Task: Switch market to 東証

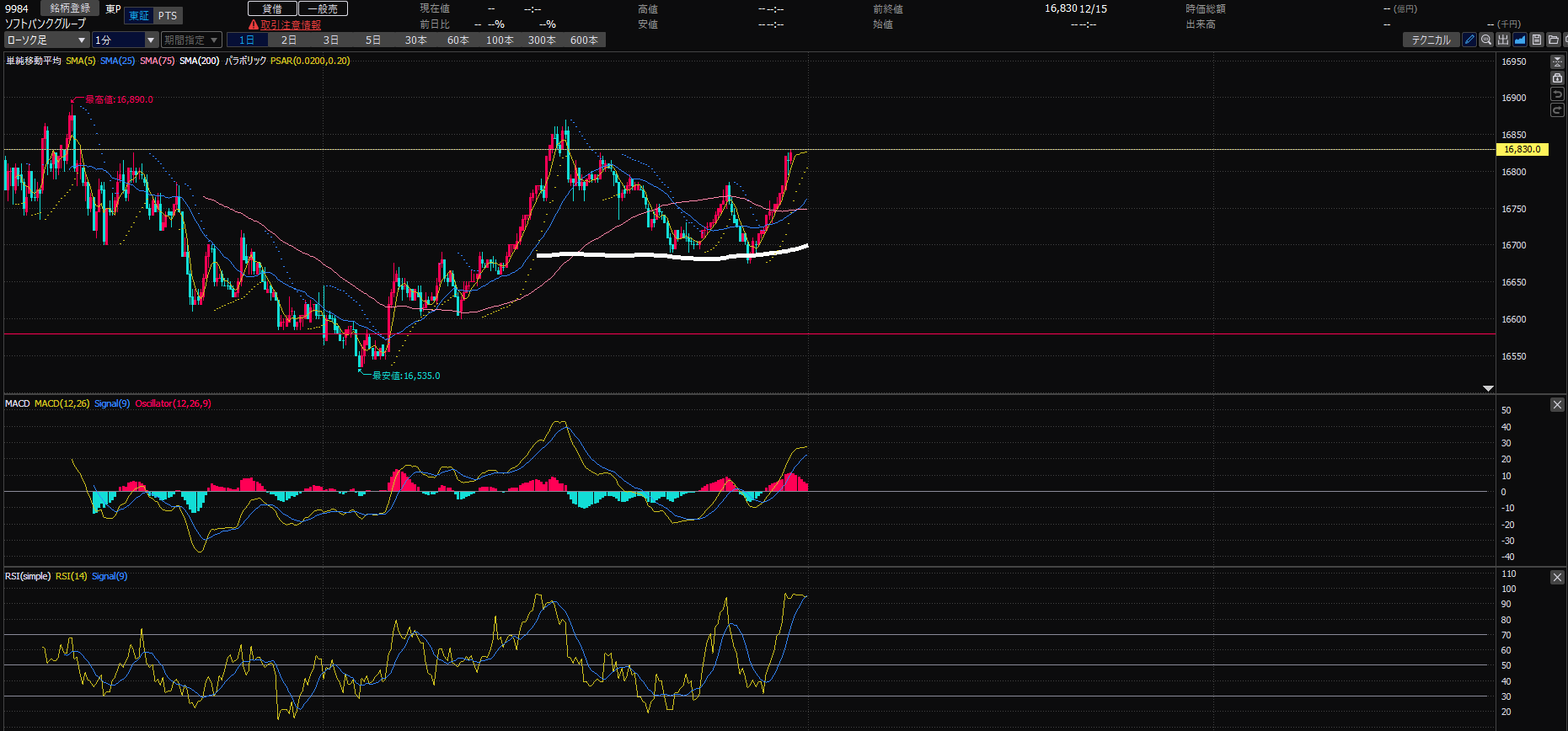Action: point(139,16)
